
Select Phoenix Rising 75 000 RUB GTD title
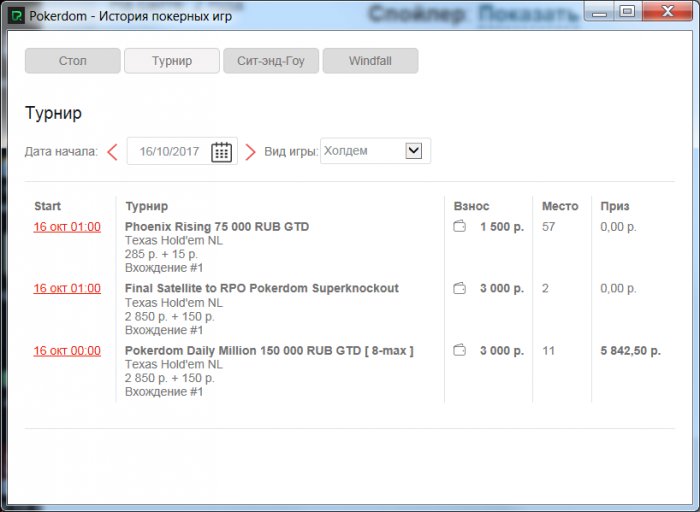coord(217,227)
